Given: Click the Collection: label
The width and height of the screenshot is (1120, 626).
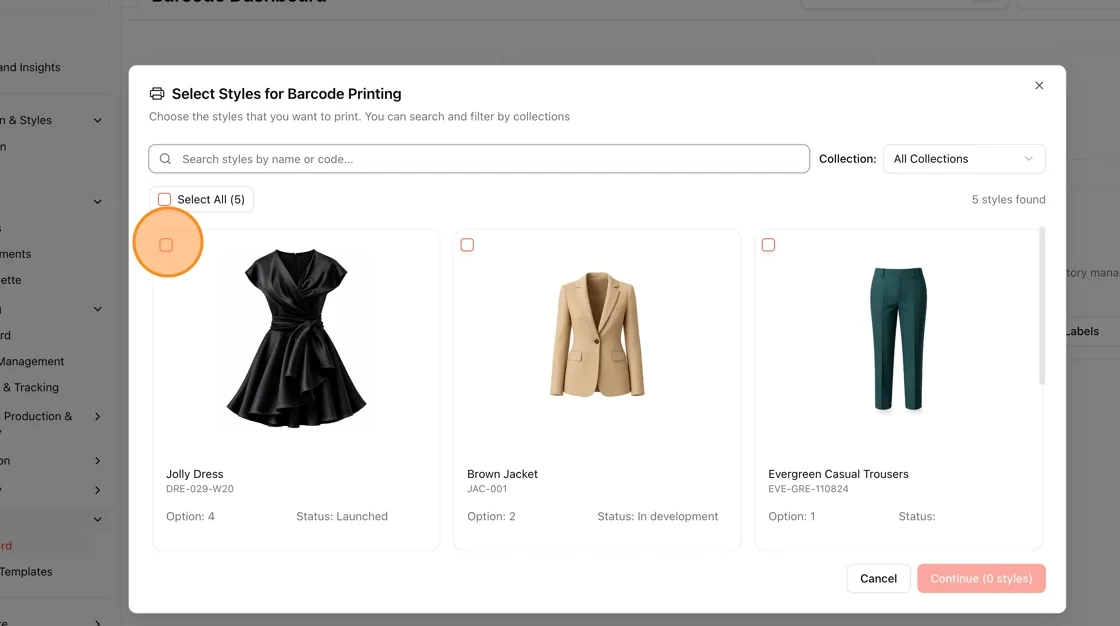Looking at the screenshot, I should (x=847, y=159).
